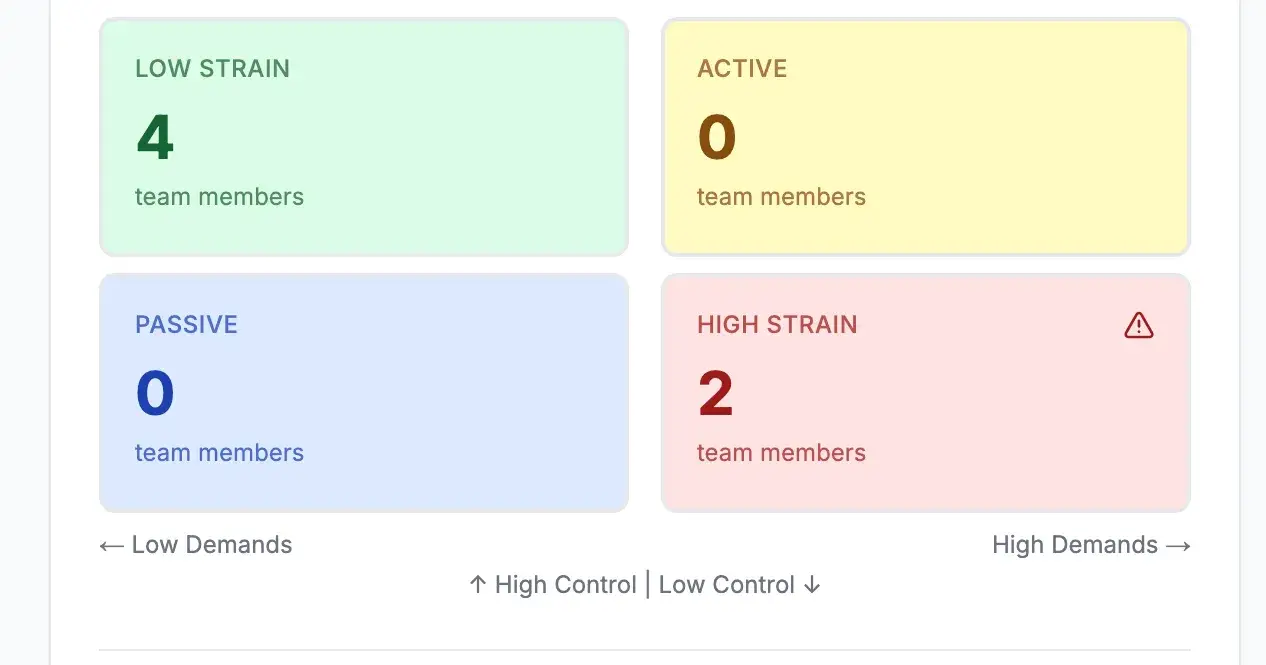Click the zero count on Active card
1266x665 pixels.
tap(716, 137)
